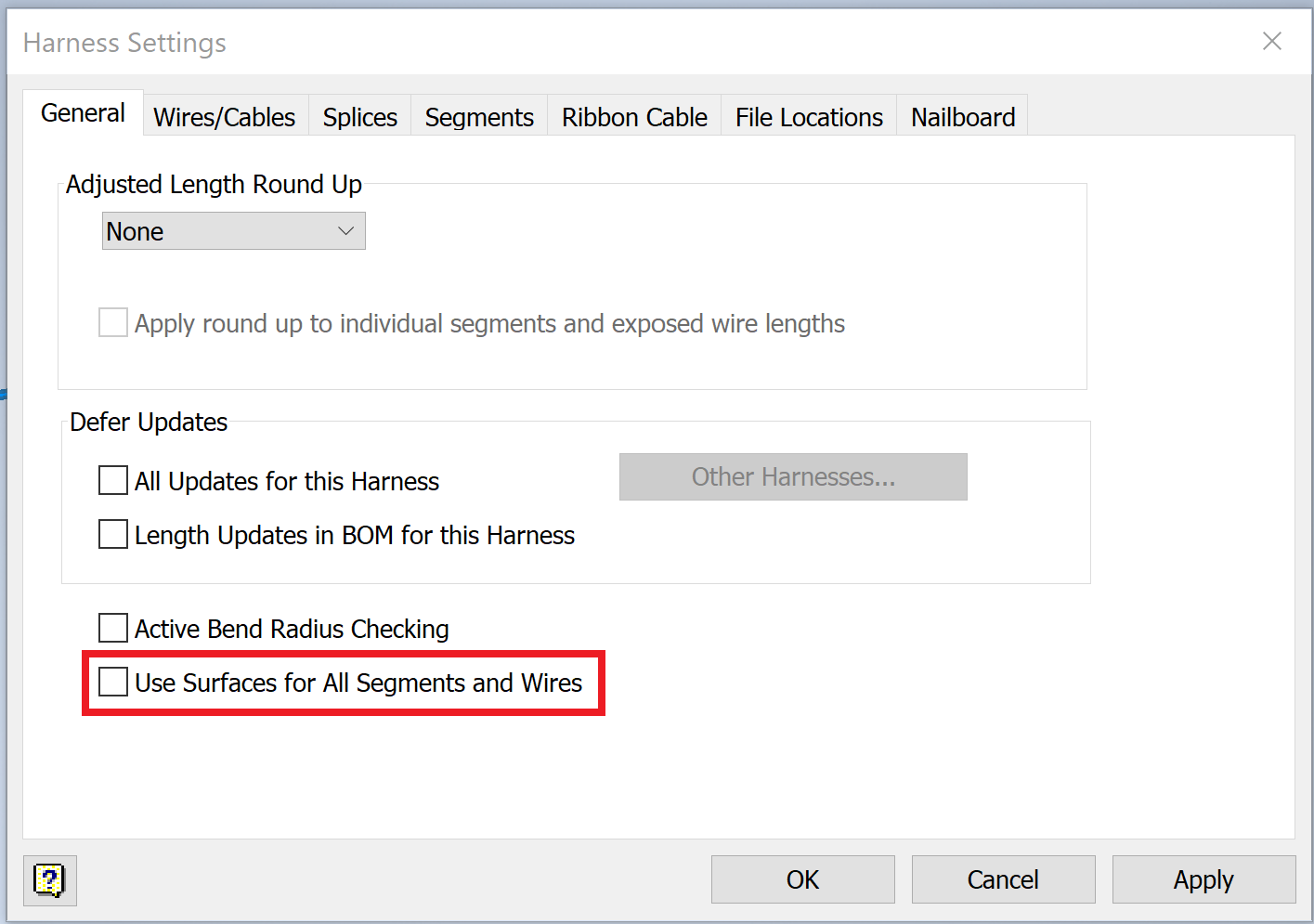The width and height of the screenshot is (1314, 924).
Task: Open the Splices tab
Action: click(359, 116)
